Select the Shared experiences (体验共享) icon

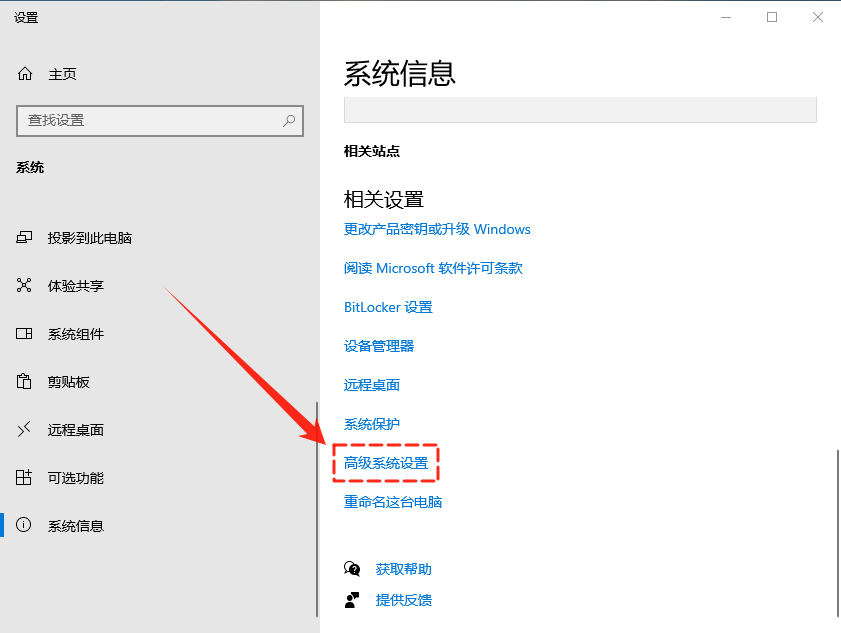[25, 286]
